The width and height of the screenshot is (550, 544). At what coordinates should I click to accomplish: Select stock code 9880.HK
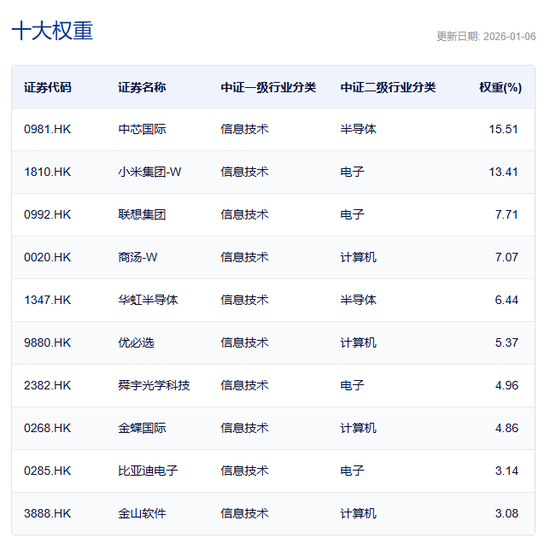click(x=47, y=343)
